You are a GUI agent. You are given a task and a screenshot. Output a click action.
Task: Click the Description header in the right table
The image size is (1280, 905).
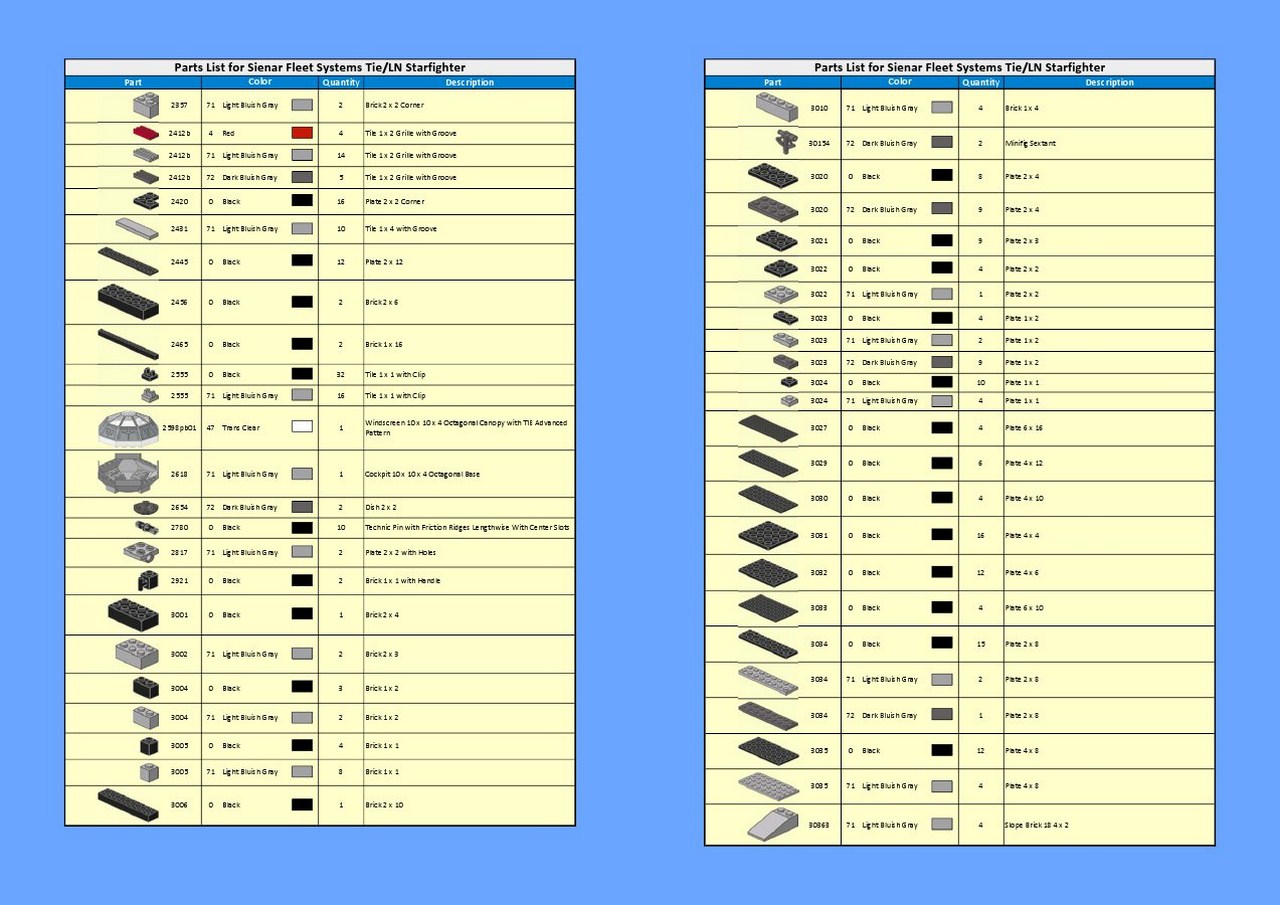[1110, 83]
